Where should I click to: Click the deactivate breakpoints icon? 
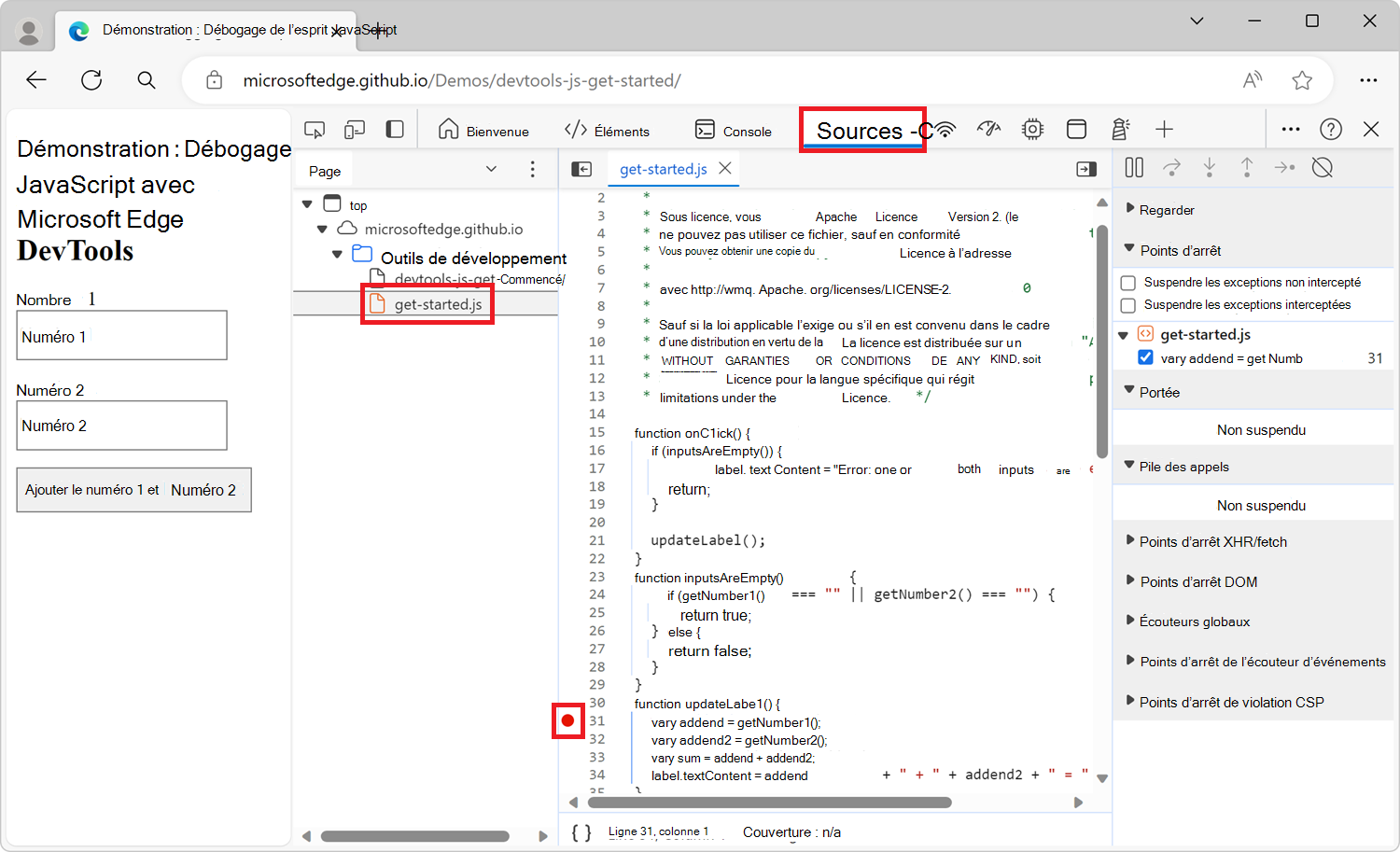pyautogui.click(x=1323, y=167)
